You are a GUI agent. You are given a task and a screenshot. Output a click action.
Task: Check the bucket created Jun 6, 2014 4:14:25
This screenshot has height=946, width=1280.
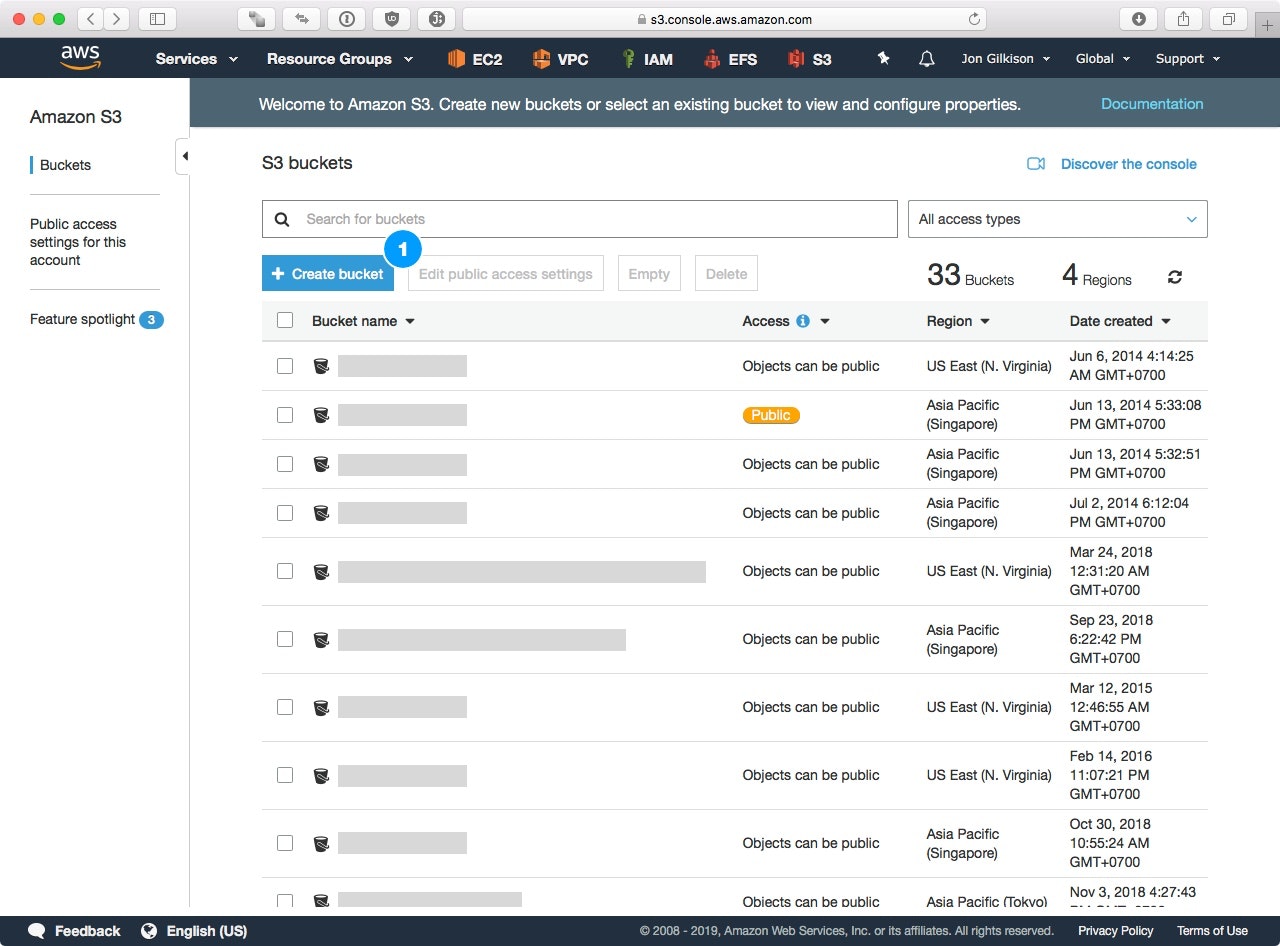point(285,366)
